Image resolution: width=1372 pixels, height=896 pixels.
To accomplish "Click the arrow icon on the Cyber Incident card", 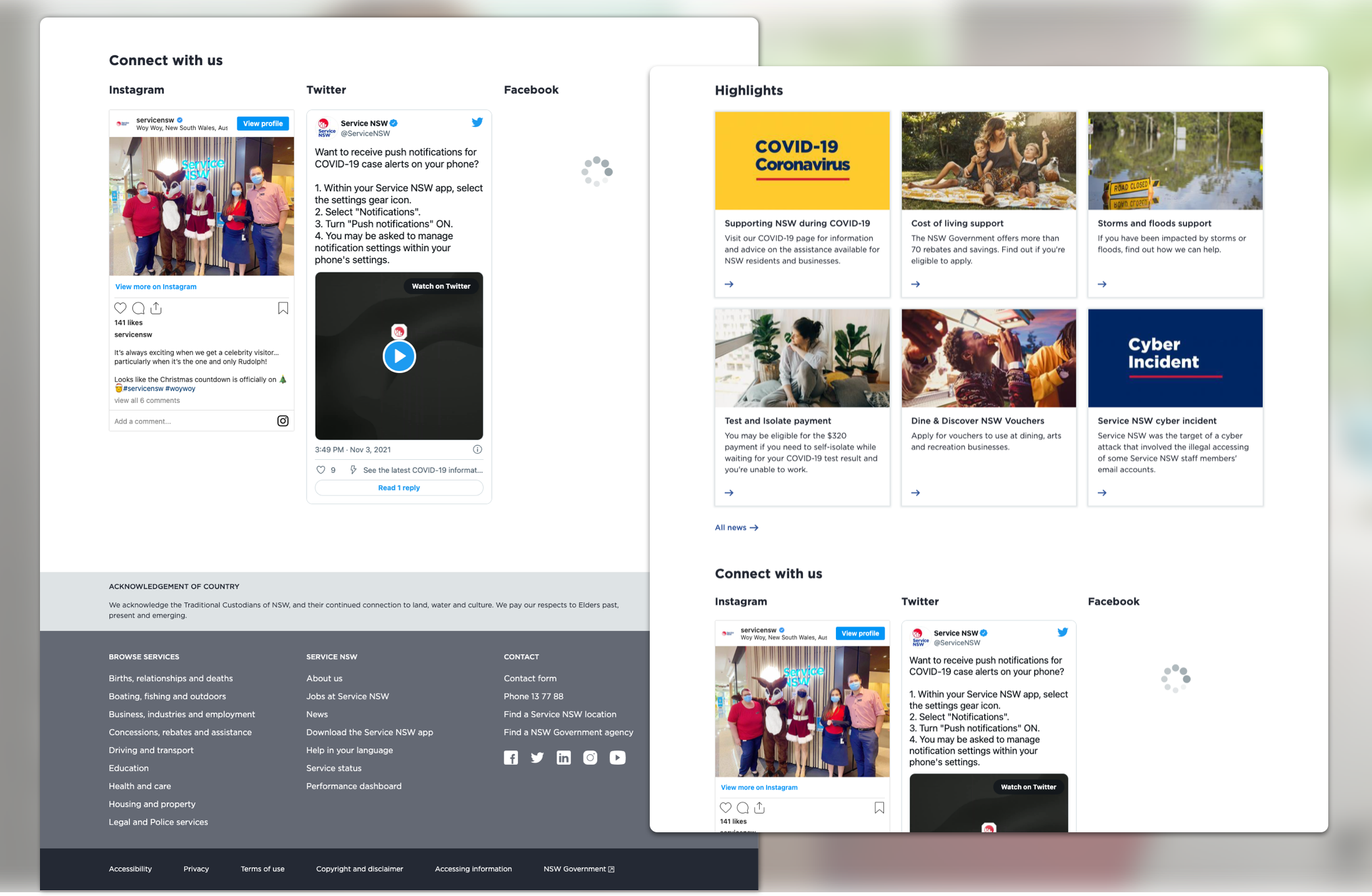I will tap(1102, 492).
